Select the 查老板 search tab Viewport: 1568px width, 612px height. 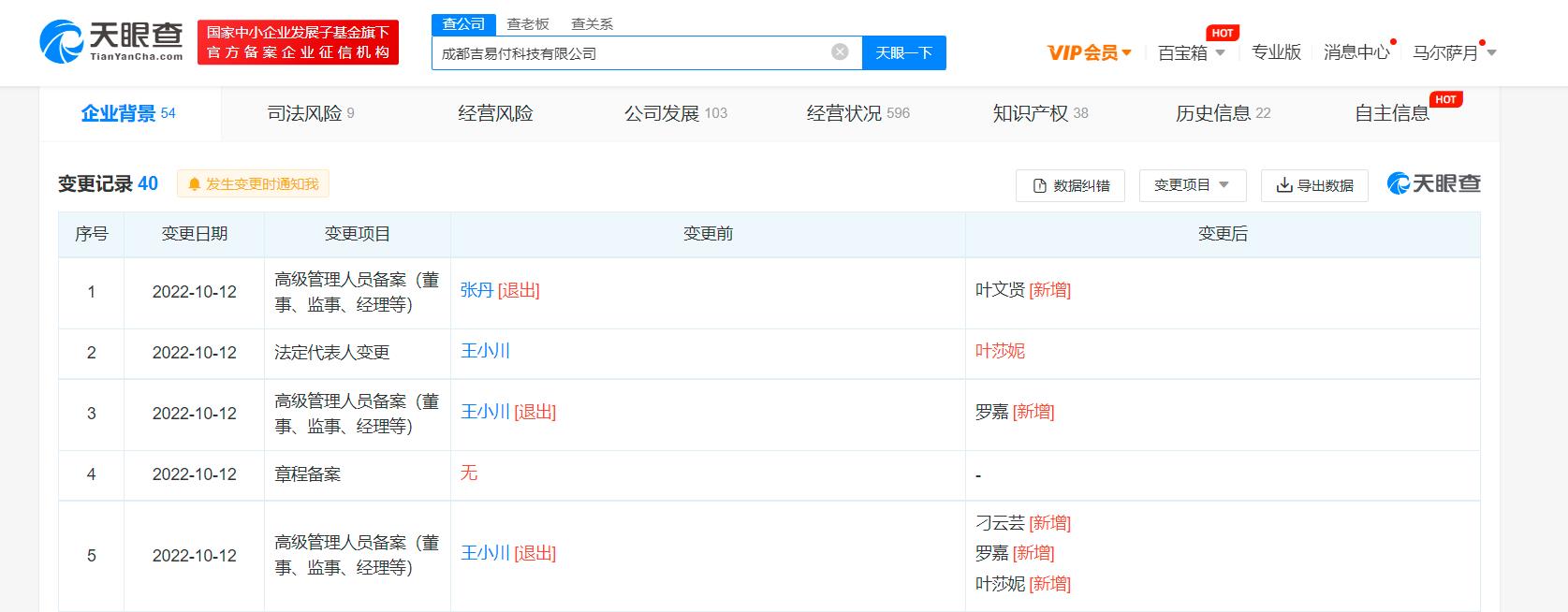tap(528, 24)
